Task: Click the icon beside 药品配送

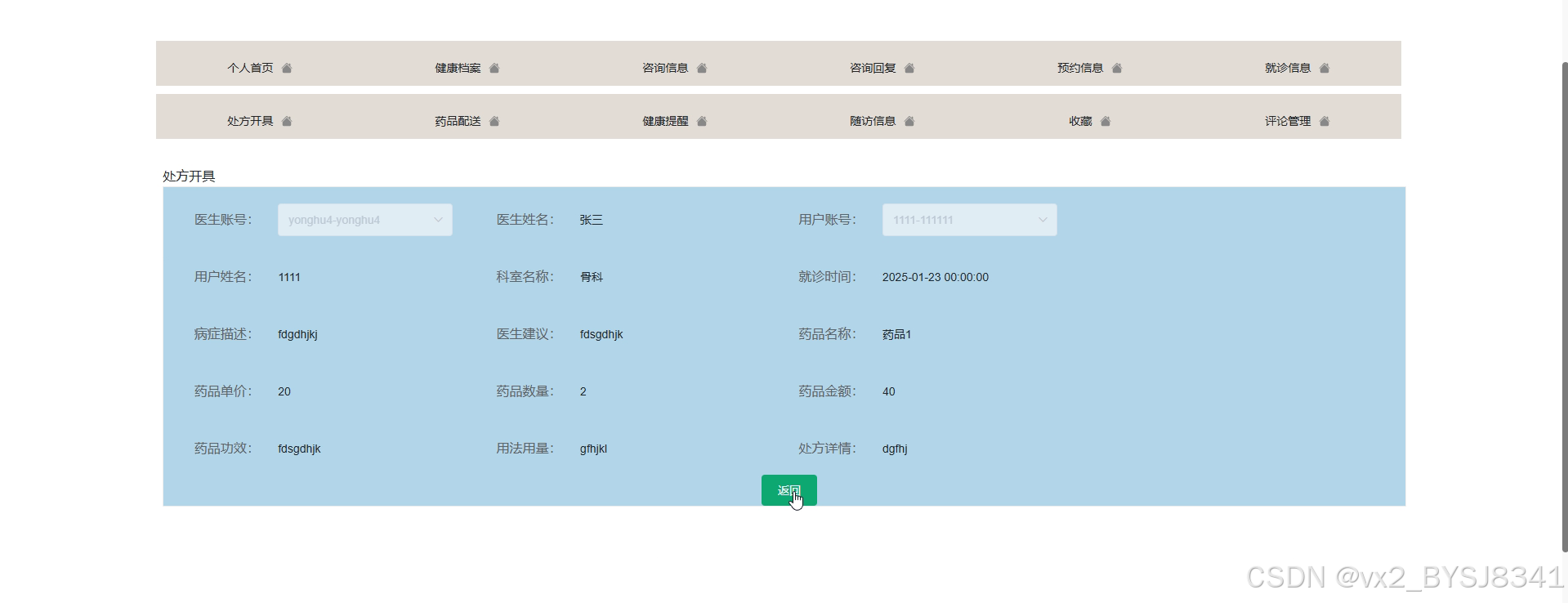Action: coord(494,121)
